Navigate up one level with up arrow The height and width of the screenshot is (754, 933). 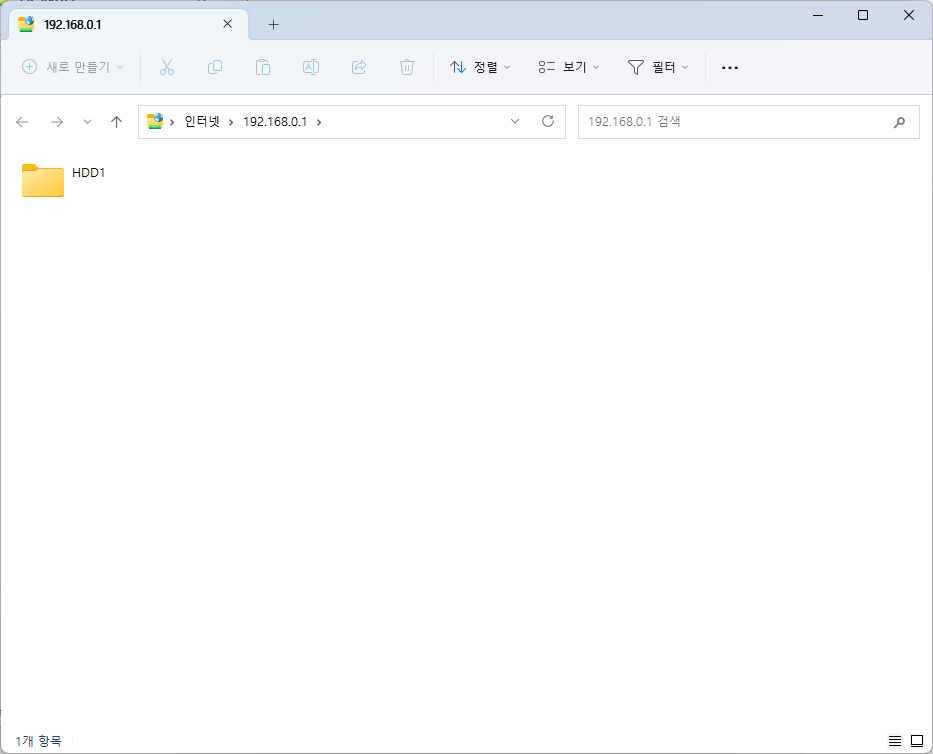116,121
